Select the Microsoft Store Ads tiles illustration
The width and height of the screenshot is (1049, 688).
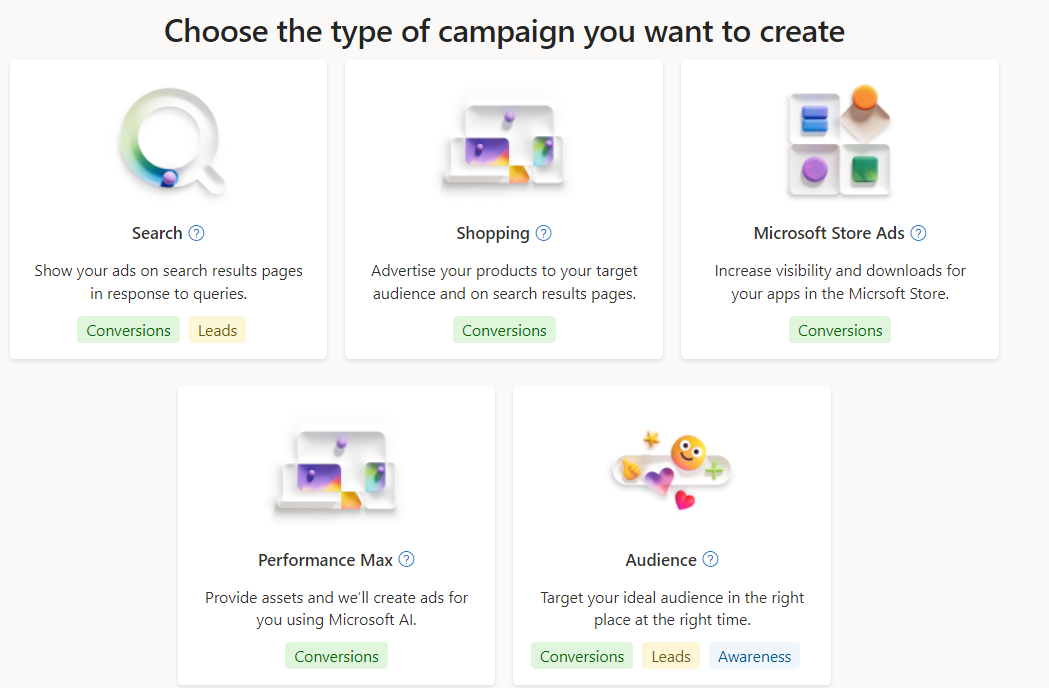(840, 141)
